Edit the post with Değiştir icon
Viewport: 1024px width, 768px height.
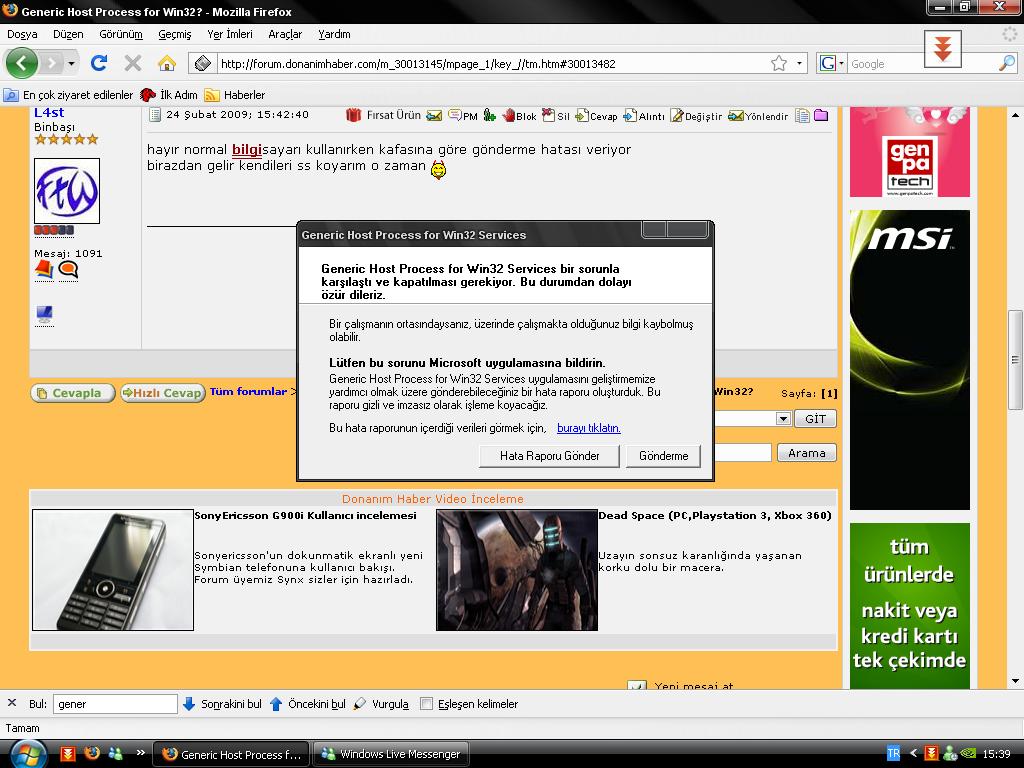point(677,116)
